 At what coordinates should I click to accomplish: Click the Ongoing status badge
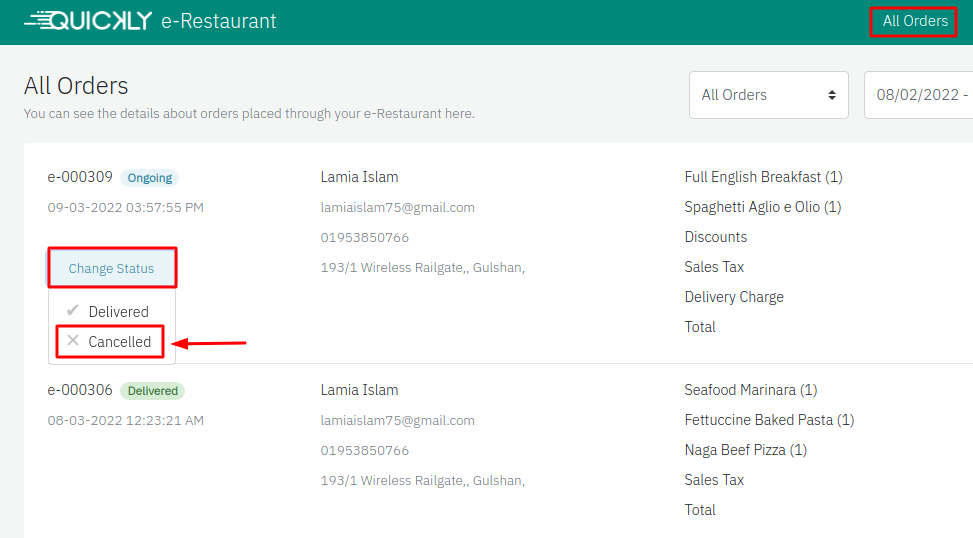pyautogui.click(x=150, y=178)
